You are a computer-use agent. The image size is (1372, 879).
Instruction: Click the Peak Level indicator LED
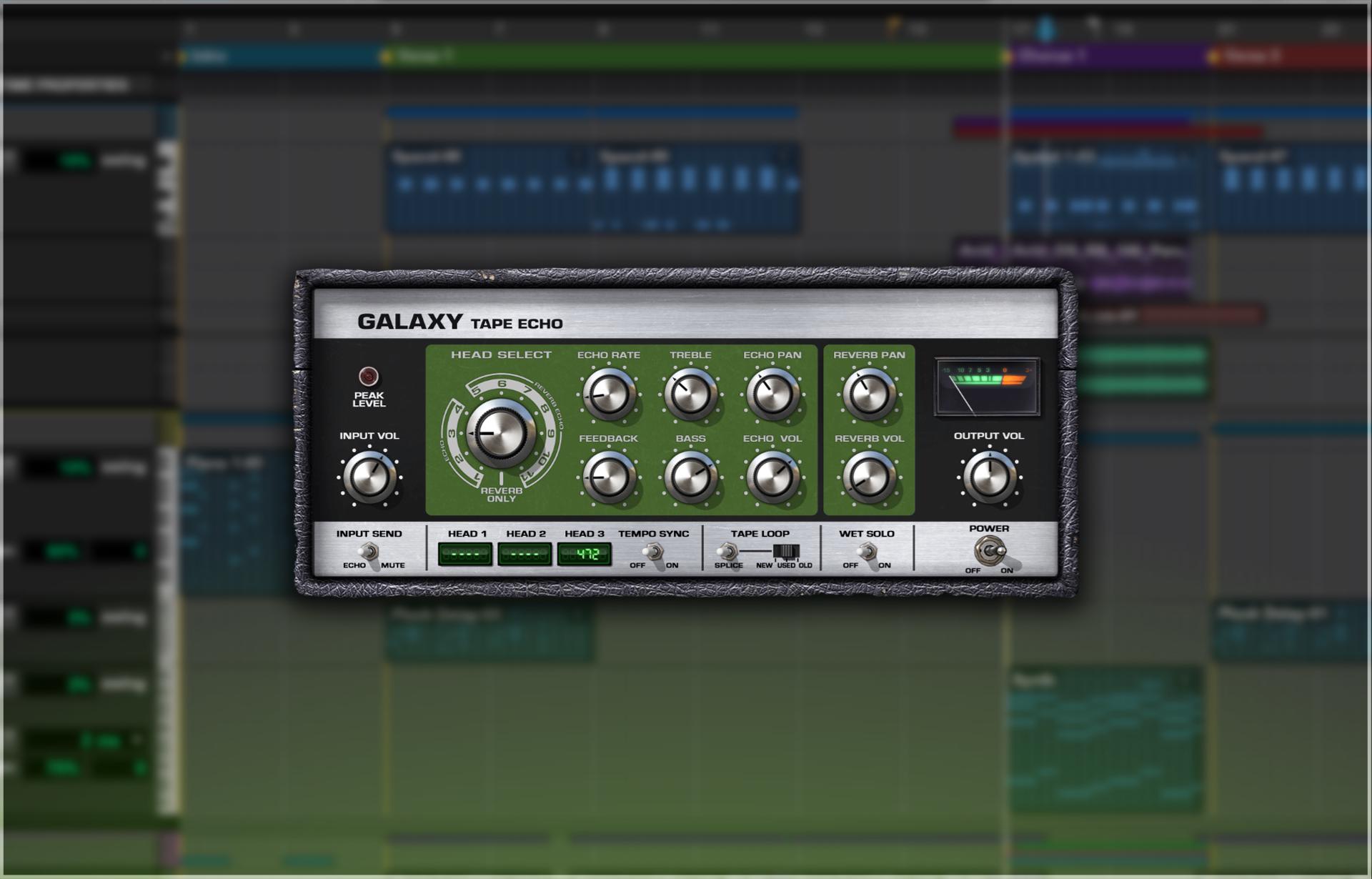point(369,376)
